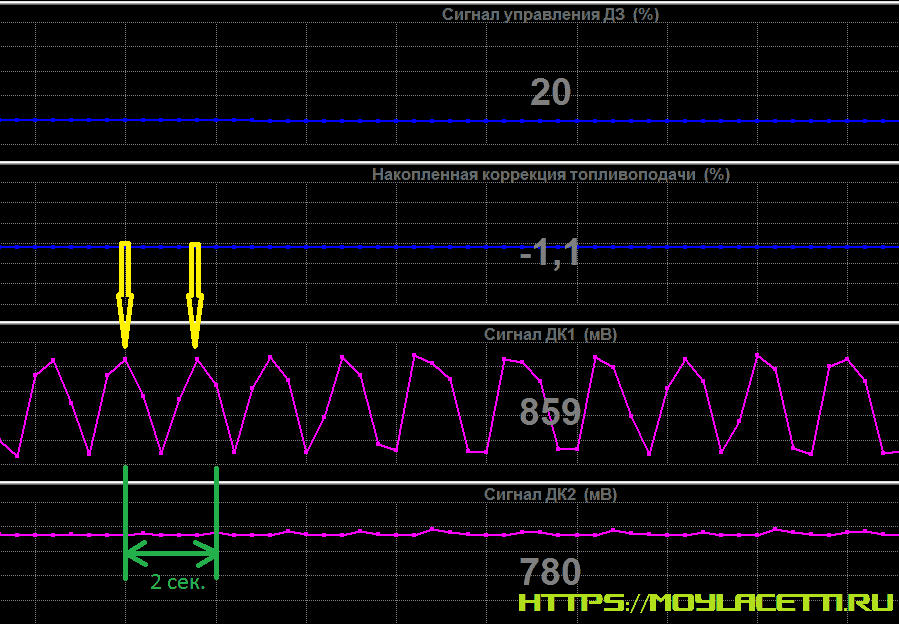Select the green double-headed horizontal arrow
899x624 pixels.
[x=171, y=549]
